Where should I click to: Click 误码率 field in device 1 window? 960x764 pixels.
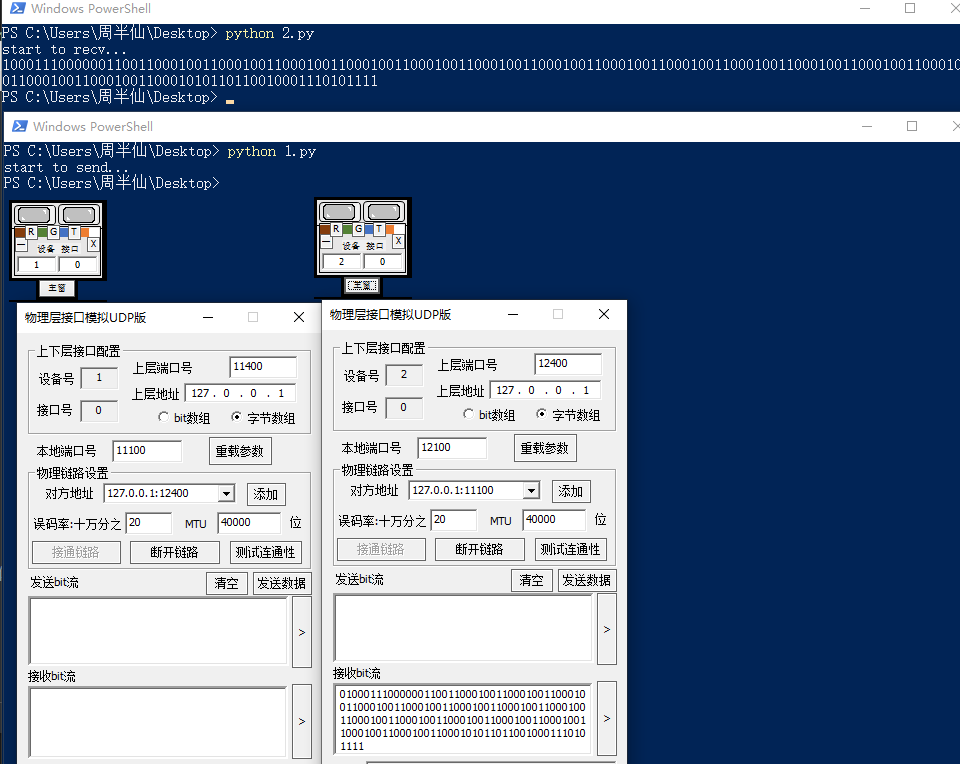(x=149, y=523)
